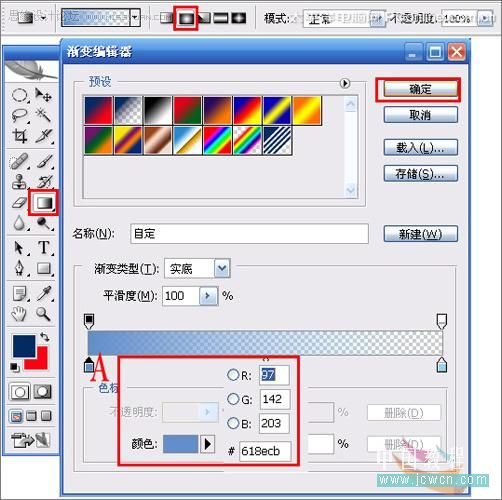Image resolution: width=502 pixels, height=500 pixels.
Task: Select the Dodge tool
Action: [x=43, y=223]
